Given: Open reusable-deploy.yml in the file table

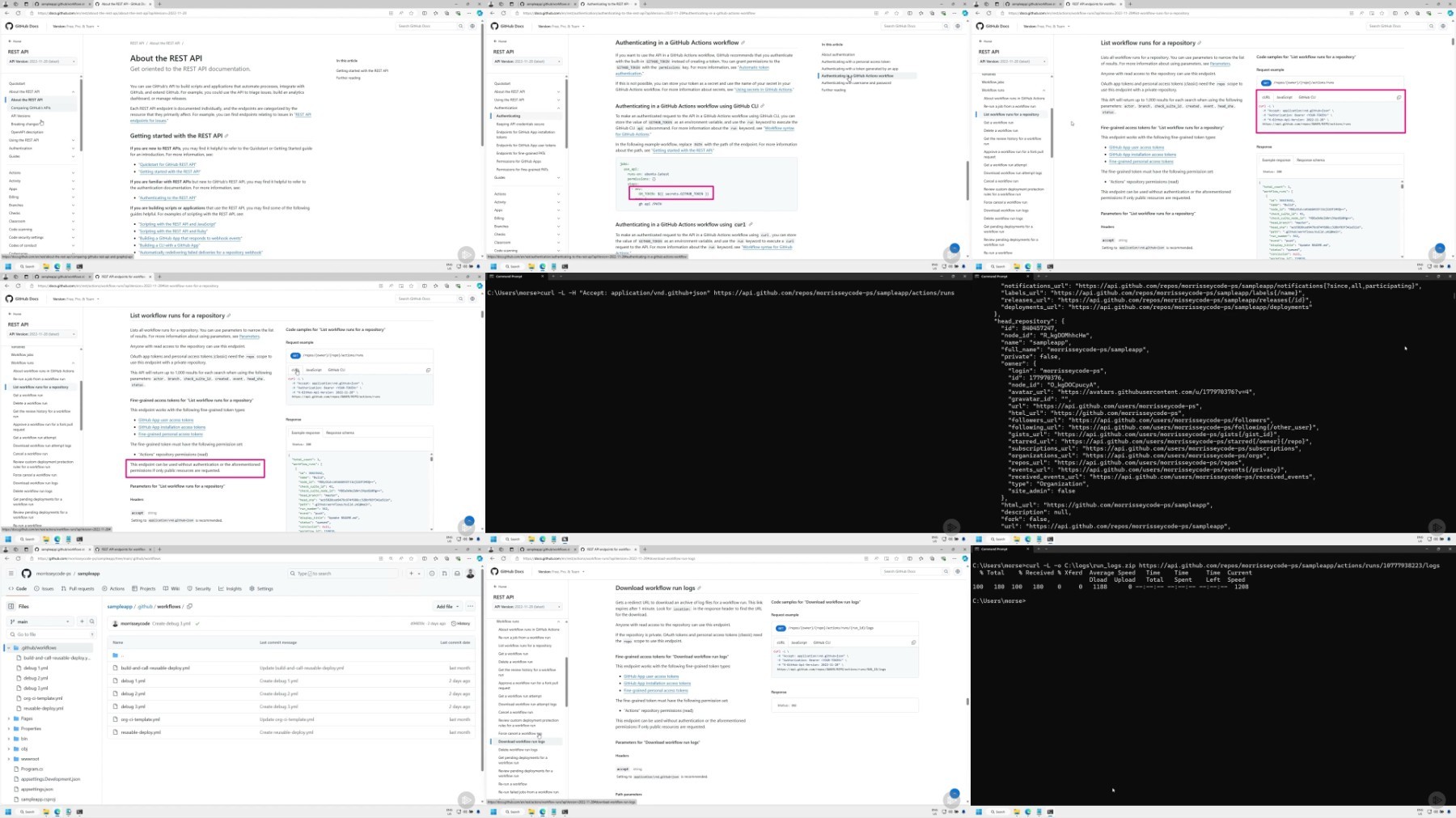Looking at the screenshot, I should (x=141, y=732).
